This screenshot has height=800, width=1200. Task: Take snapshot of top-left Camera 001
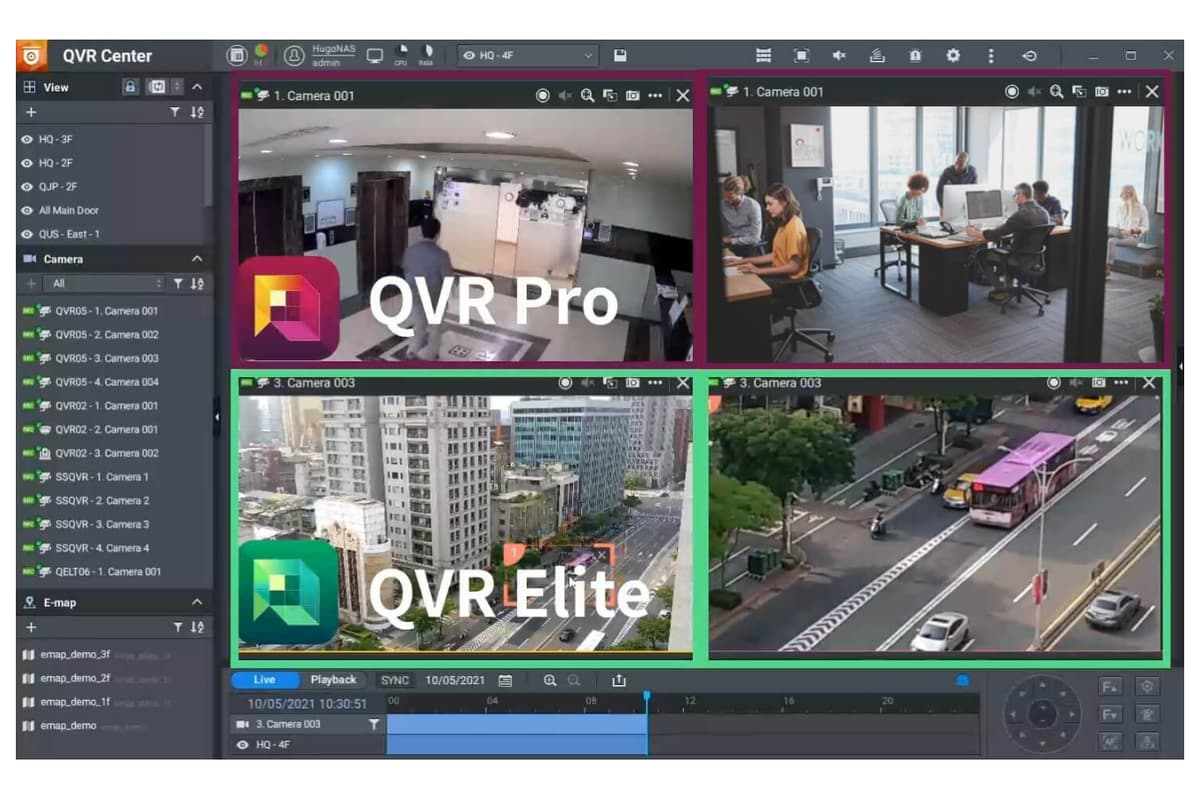tap(633, 95)
